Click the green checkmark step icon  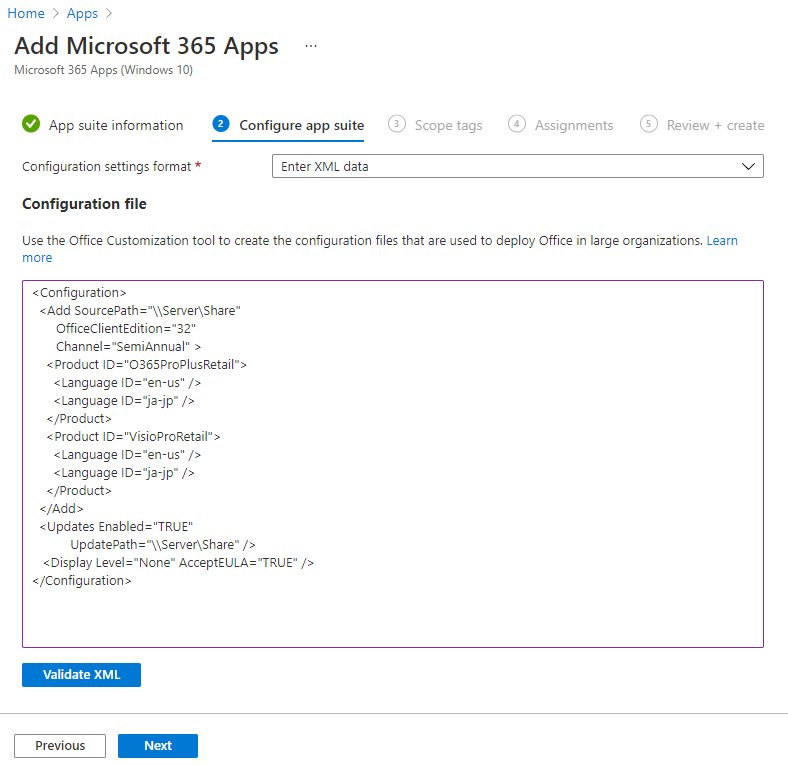31,124
